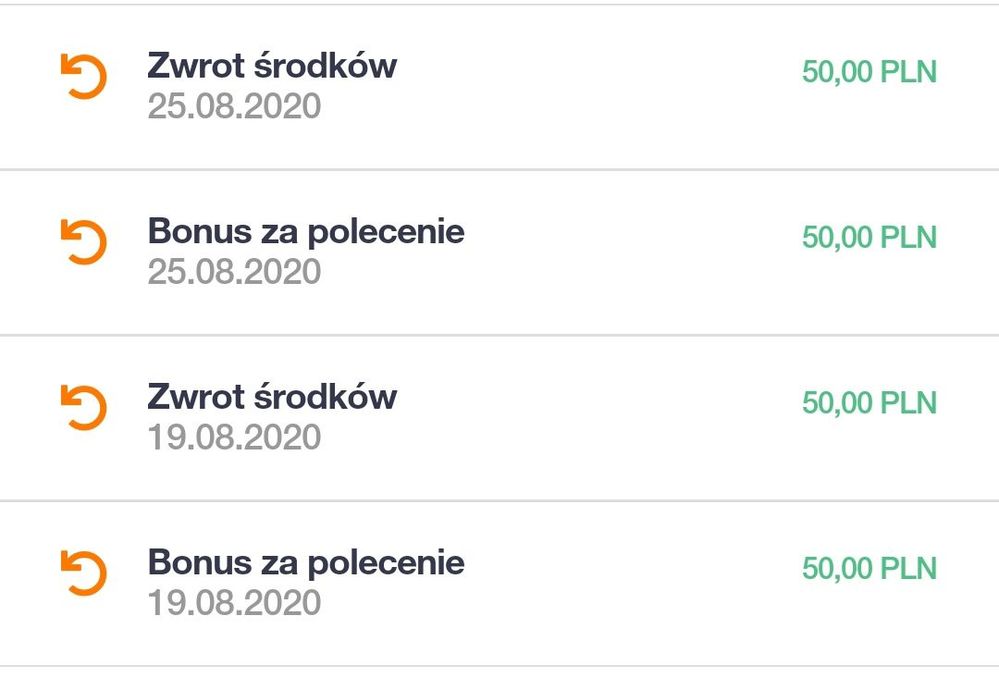
Task: Tap the 50,00 PLN amount for Bonus za polecenie 25.08.2020
Action: point(869,238)
